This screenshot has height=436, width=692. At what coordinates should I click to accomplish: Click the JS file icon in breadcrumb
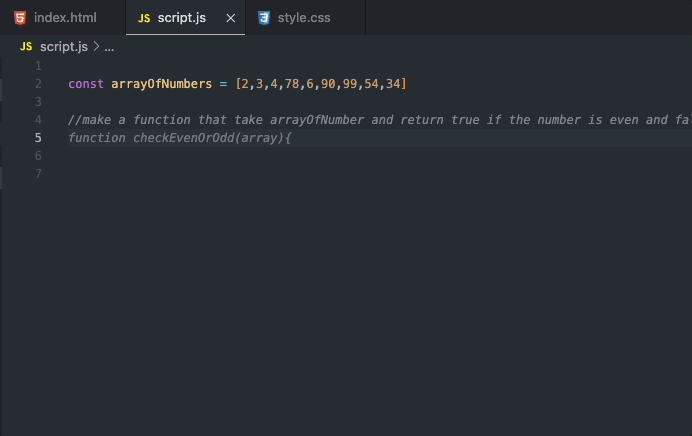coord(26,47)
